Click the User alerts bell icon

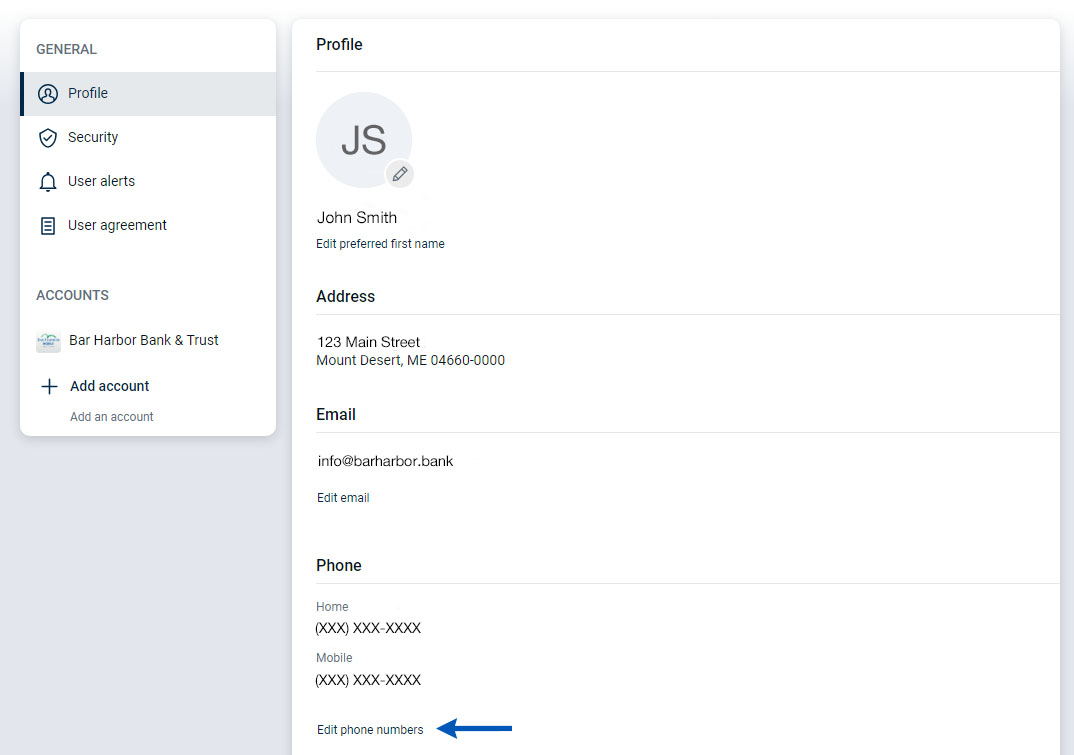point(47,182)
